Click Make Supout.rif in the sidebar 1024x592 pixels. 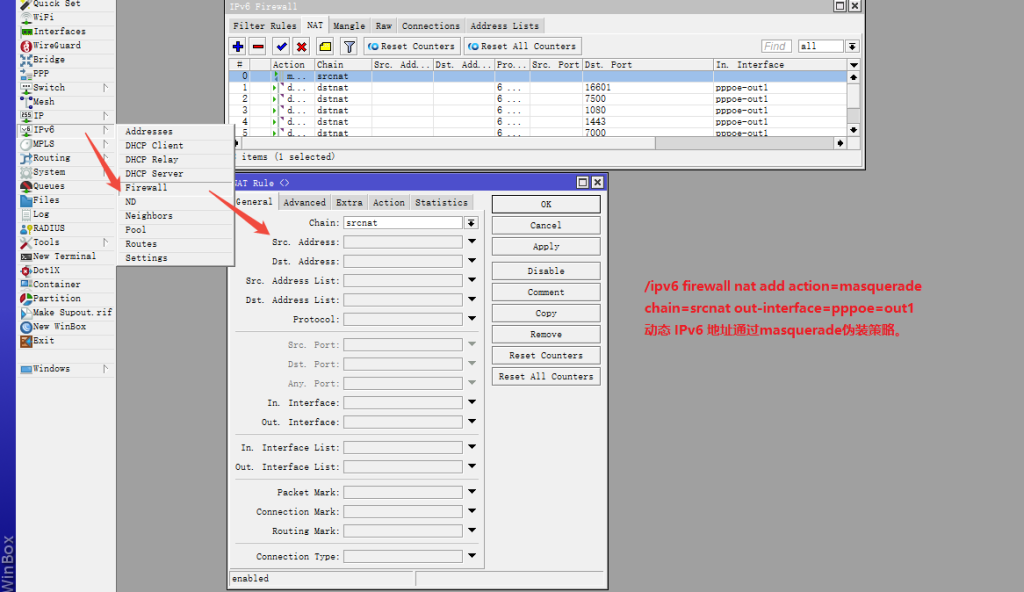tap(72, 312)
